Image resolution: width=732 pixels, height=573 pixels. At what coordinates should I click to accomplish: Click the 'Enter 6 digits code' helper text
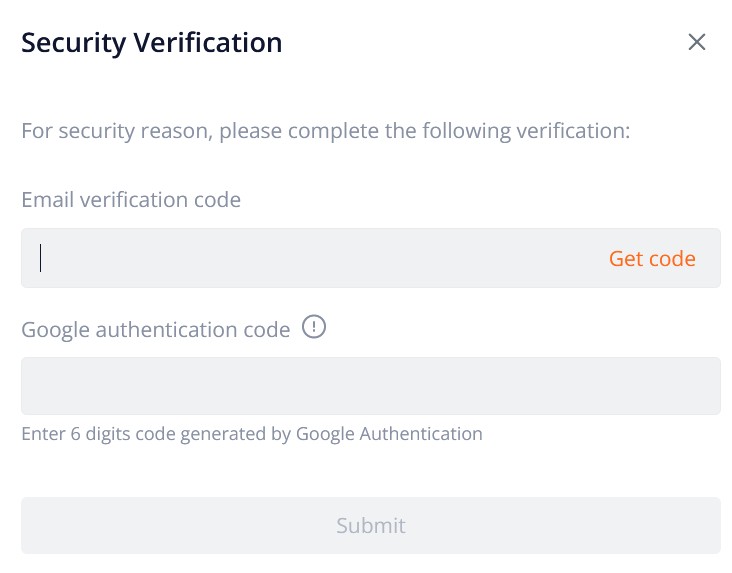tap(252, 434)
